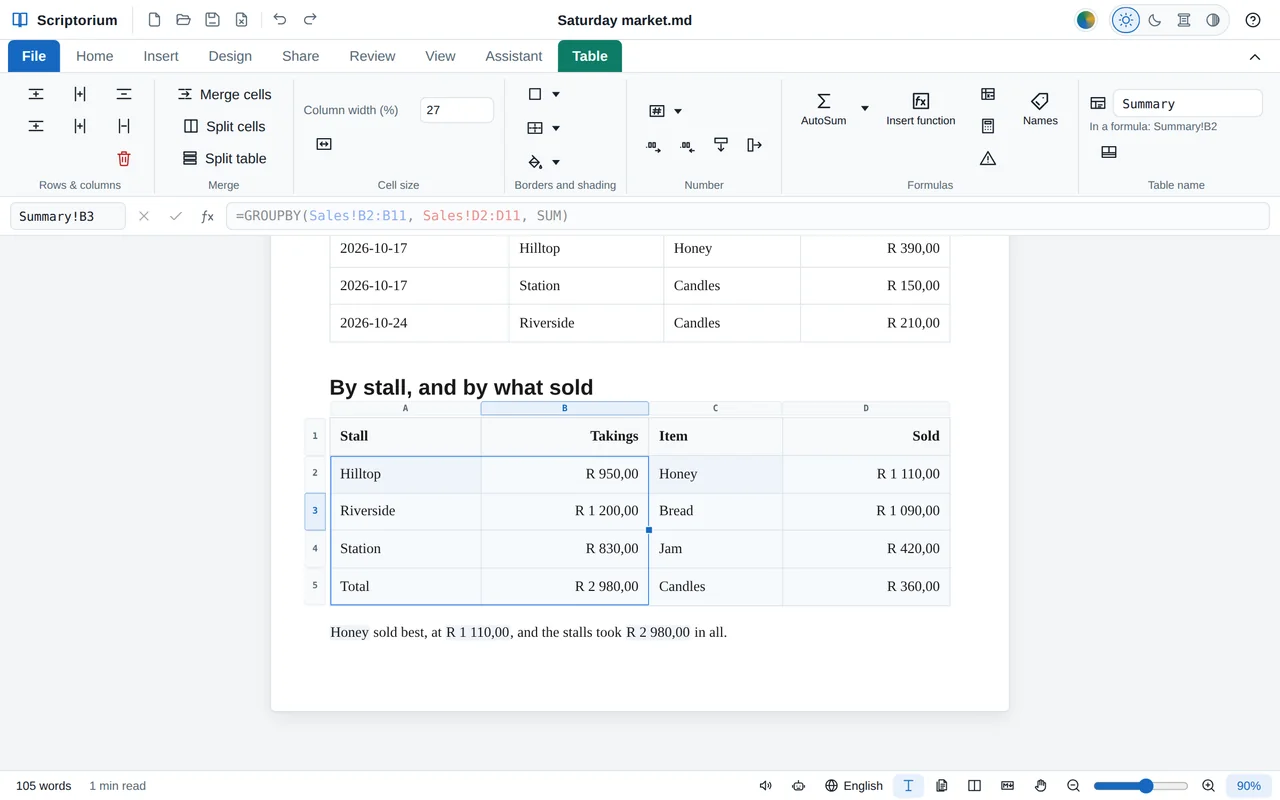Image resolution: width=1280 pixels, height=800 pixels.
Task: Open the Insert function dialog
Action: point(920,109)
